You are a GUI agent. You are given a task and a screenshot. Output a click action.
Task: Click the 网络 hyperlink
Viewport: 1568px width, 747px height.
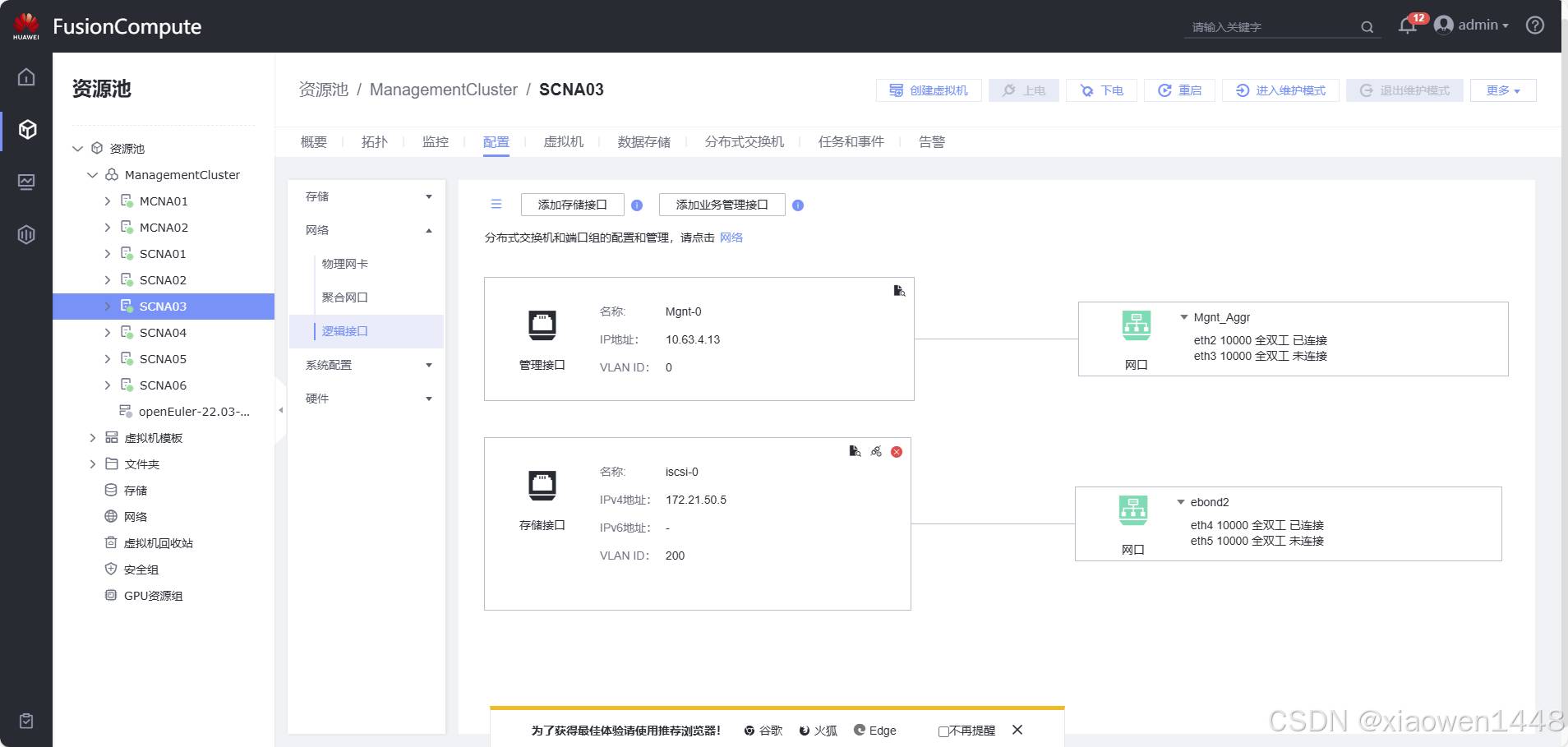[x=731, y=237]
